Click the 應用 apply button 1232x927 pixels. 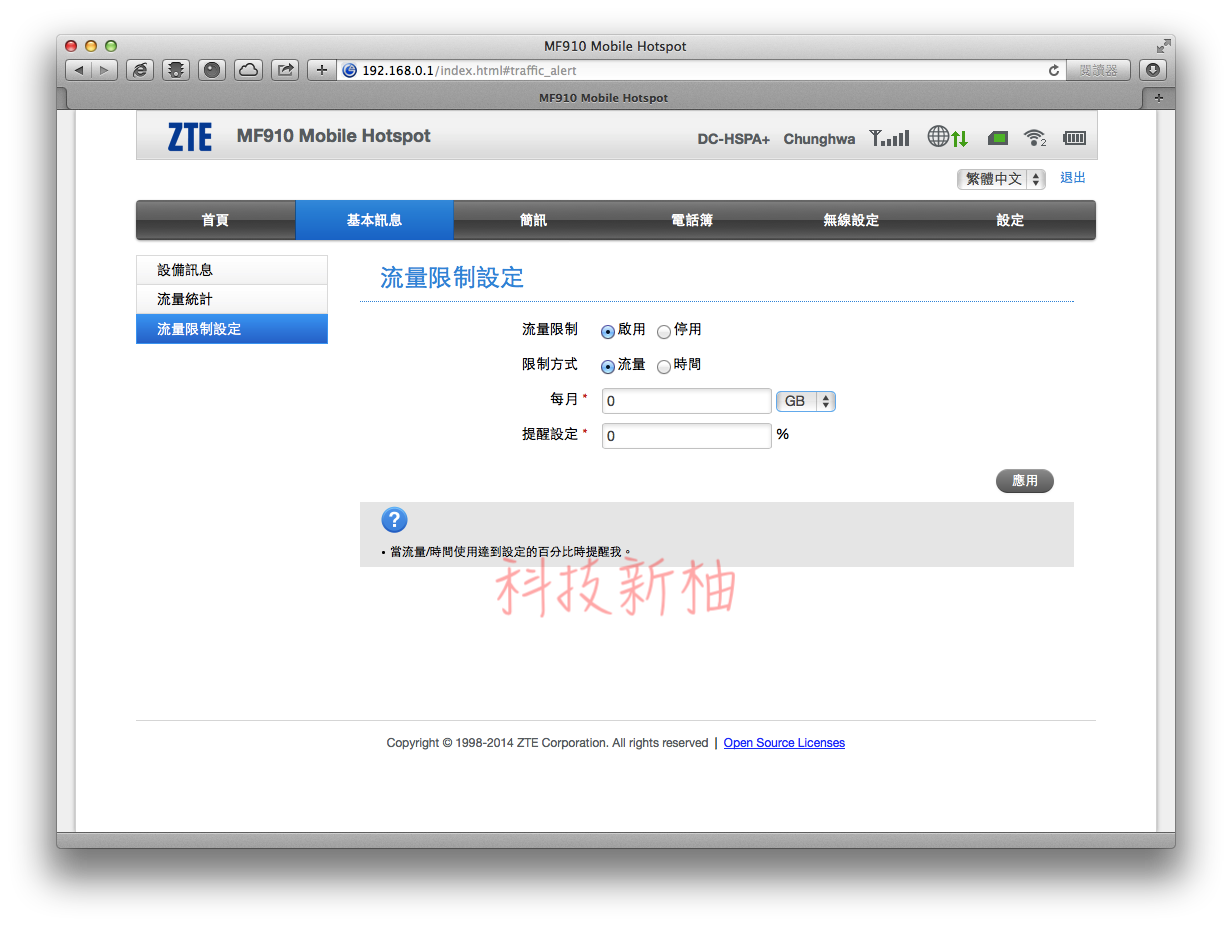[x=1025, y=481]
